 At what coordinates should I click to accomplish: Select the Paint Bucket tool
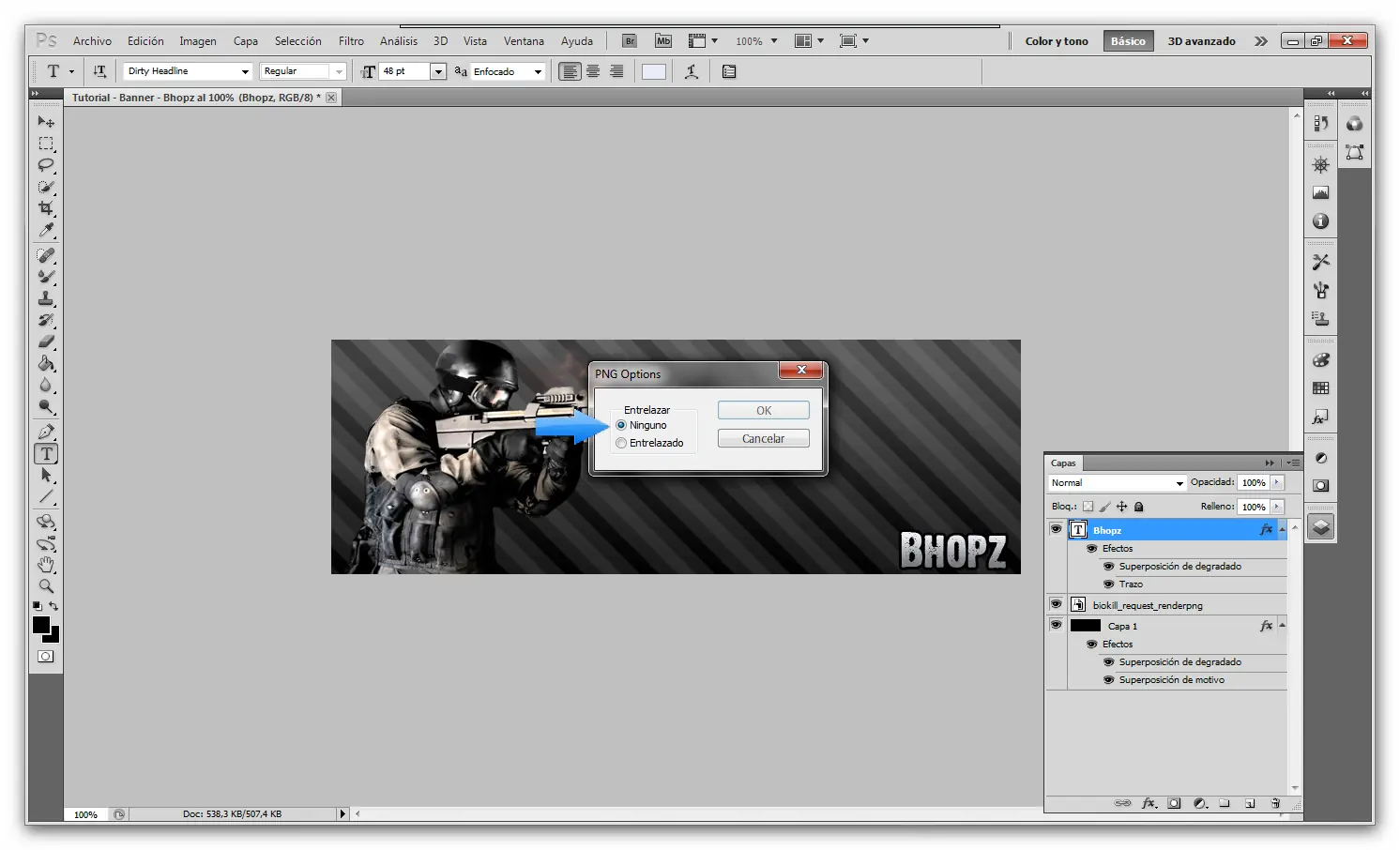point(46,363)
